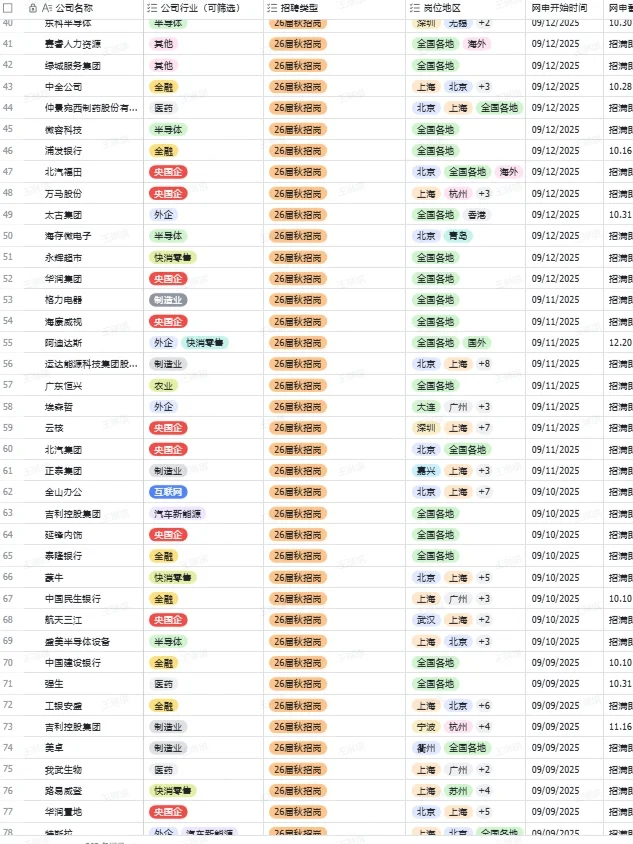Click company name 盛美半导体设备
Image resolution: width=633 pixels, height=844 pixels.
click(x=78, y=642)
